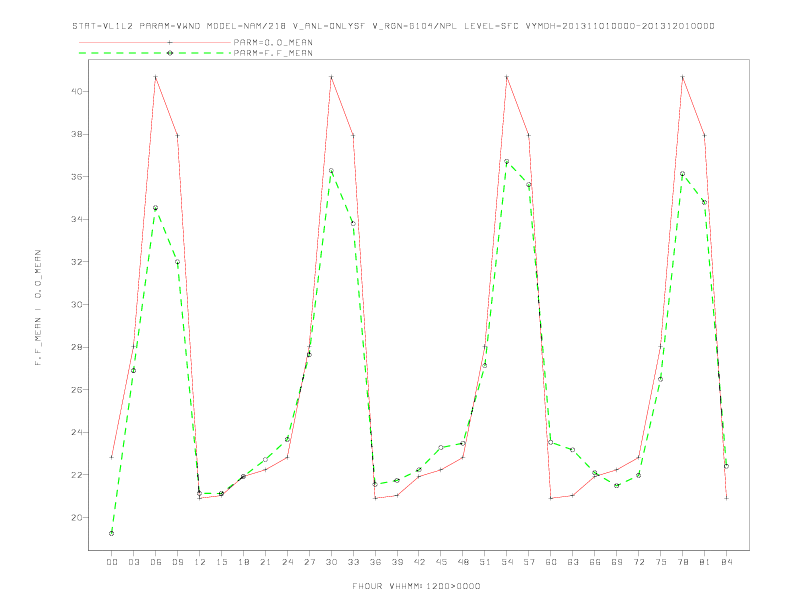Click x-axis forecast hour label 66

click(595, 562)
